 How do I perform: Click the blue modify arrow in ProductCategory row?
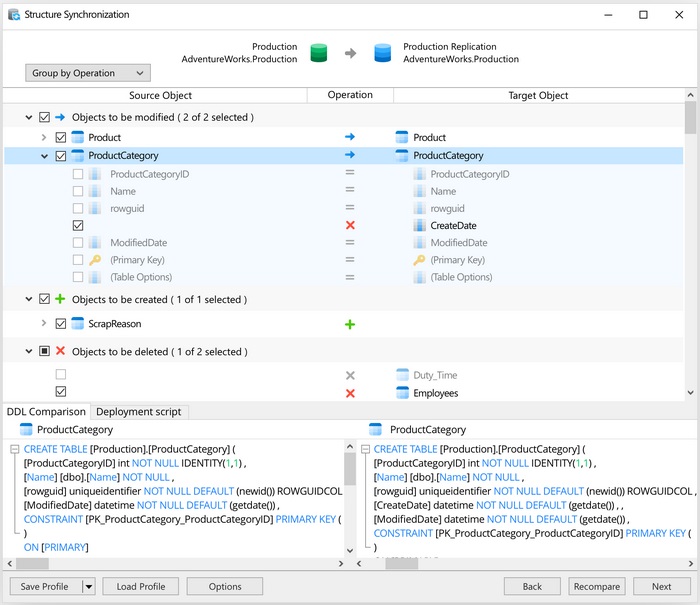[x=350, y=154]
